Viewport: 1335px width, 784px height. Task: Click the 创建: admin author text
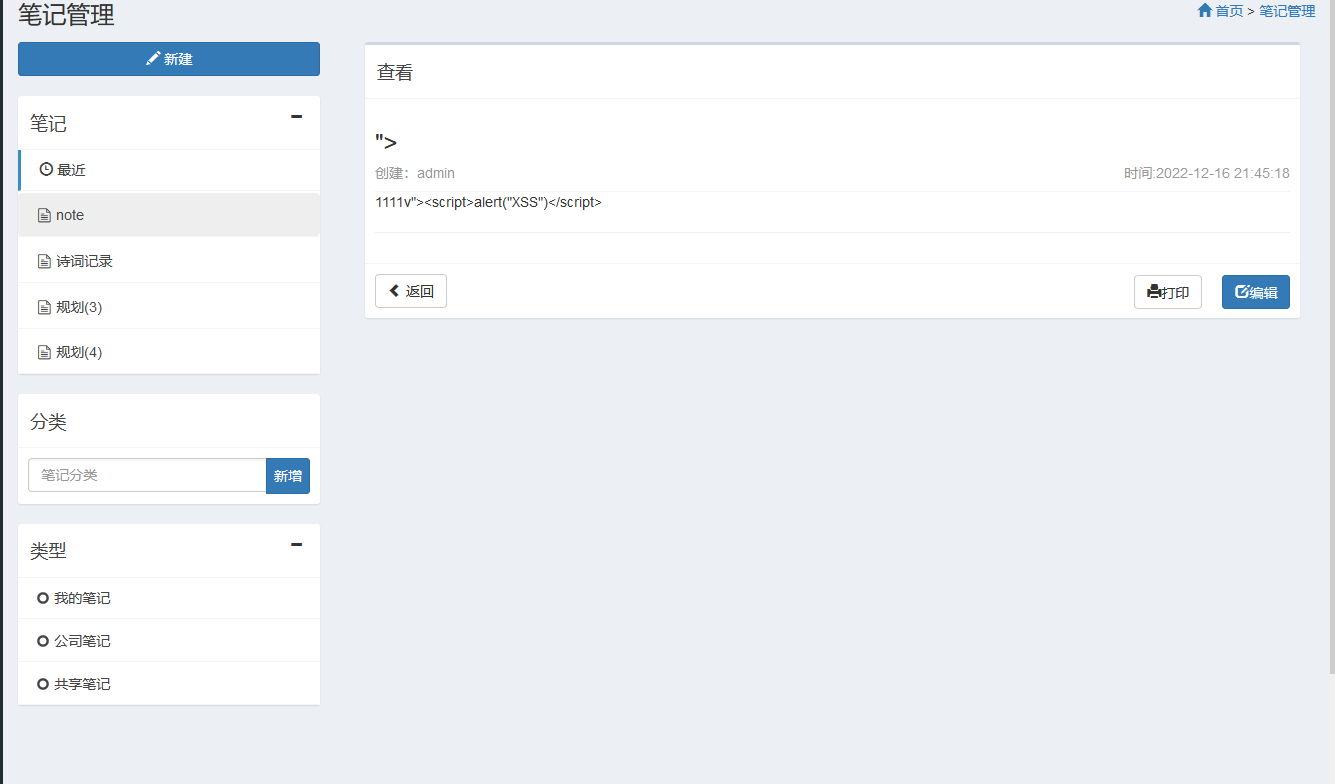point(415,173)
